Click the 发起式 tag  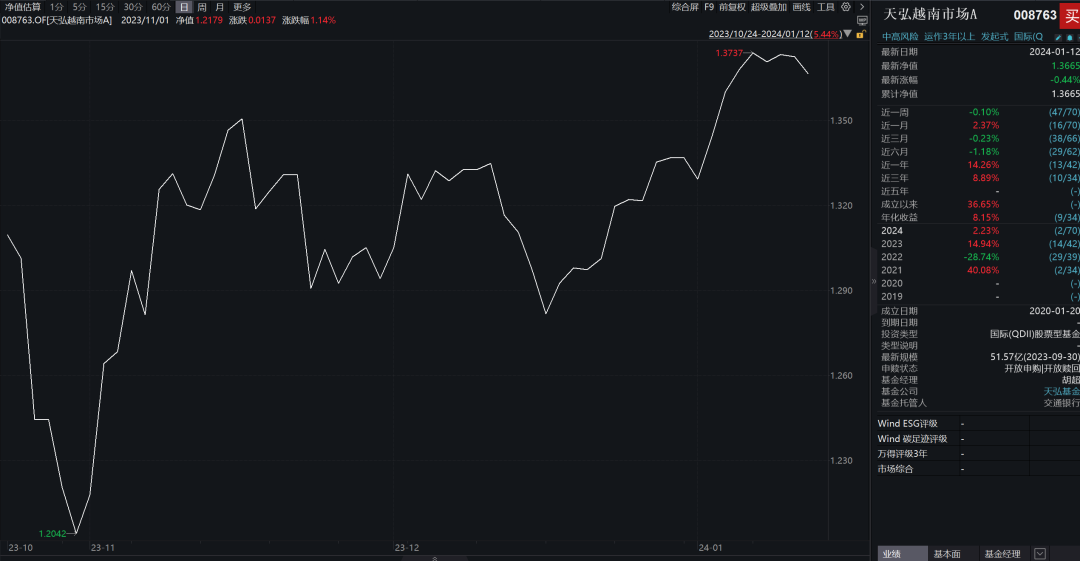(x=995, y=37)
